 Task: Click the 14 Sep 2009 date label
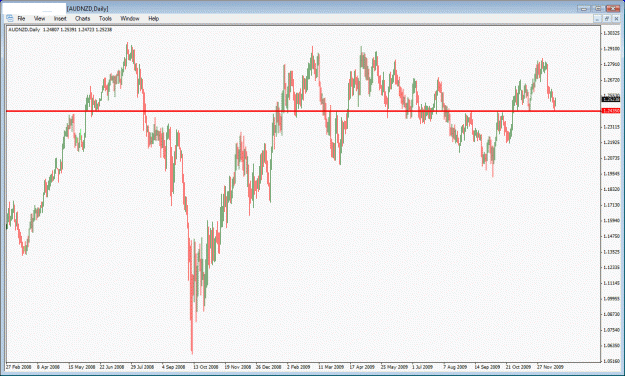[x=487, y=367]
